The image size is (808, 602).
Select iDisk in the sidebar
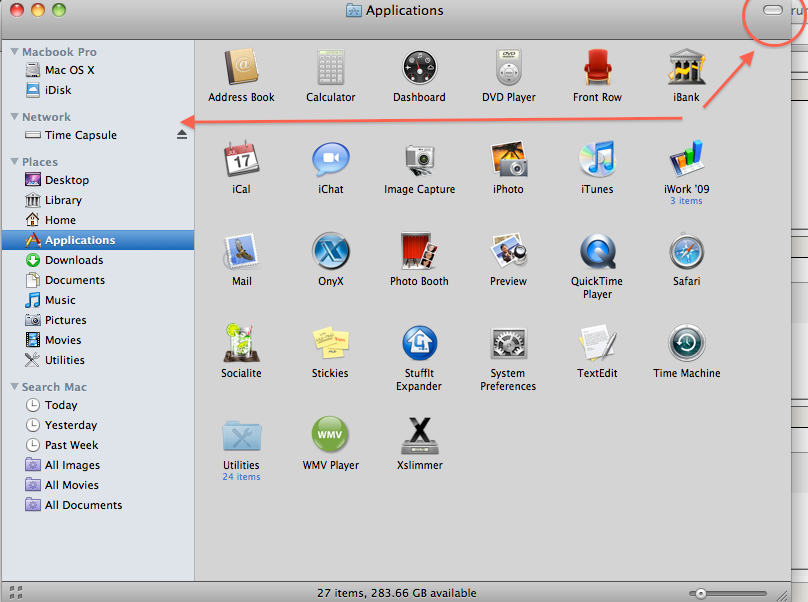98,90
